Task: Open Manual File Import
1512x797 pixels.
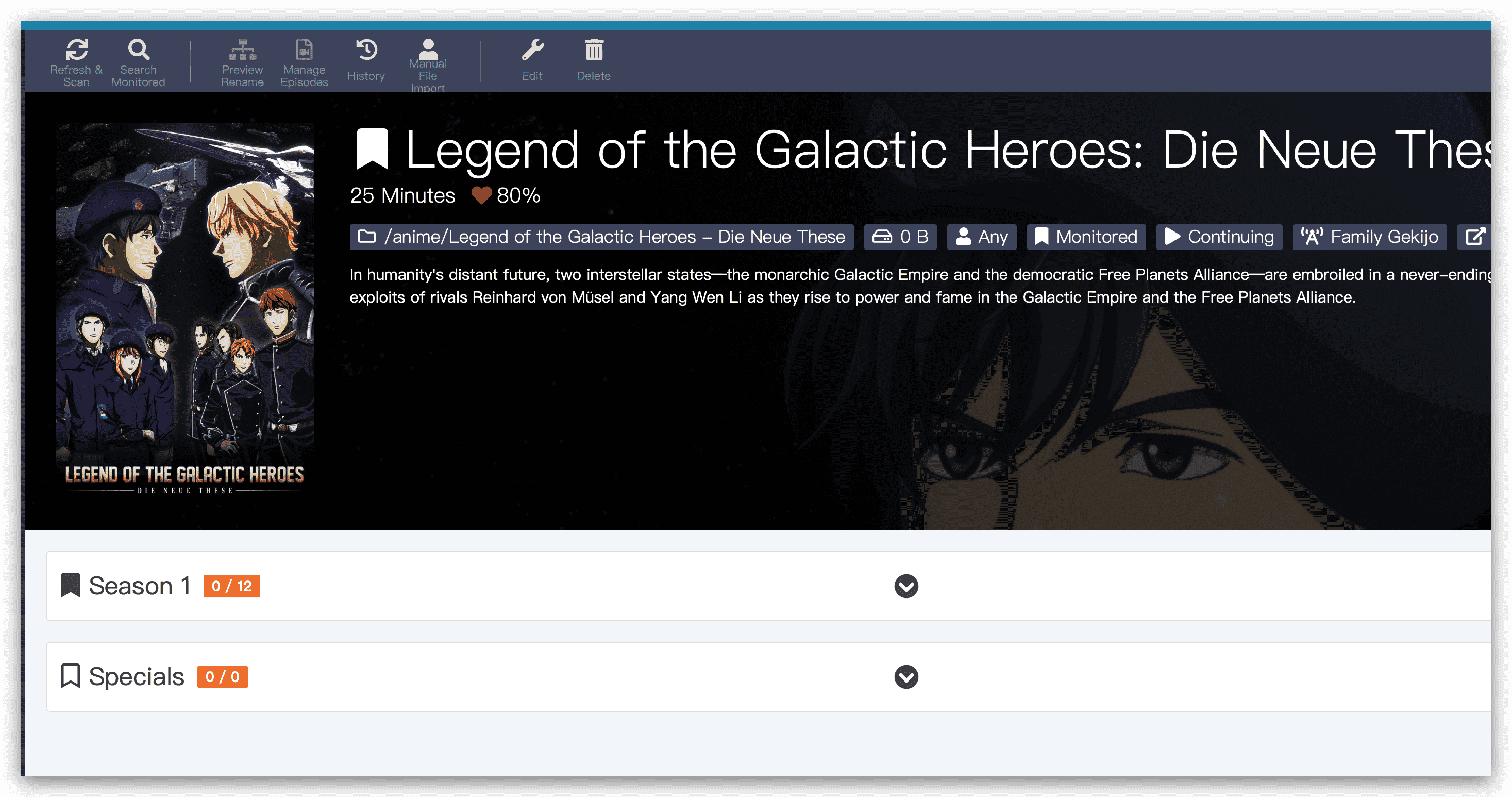Action: click(428, 64)
